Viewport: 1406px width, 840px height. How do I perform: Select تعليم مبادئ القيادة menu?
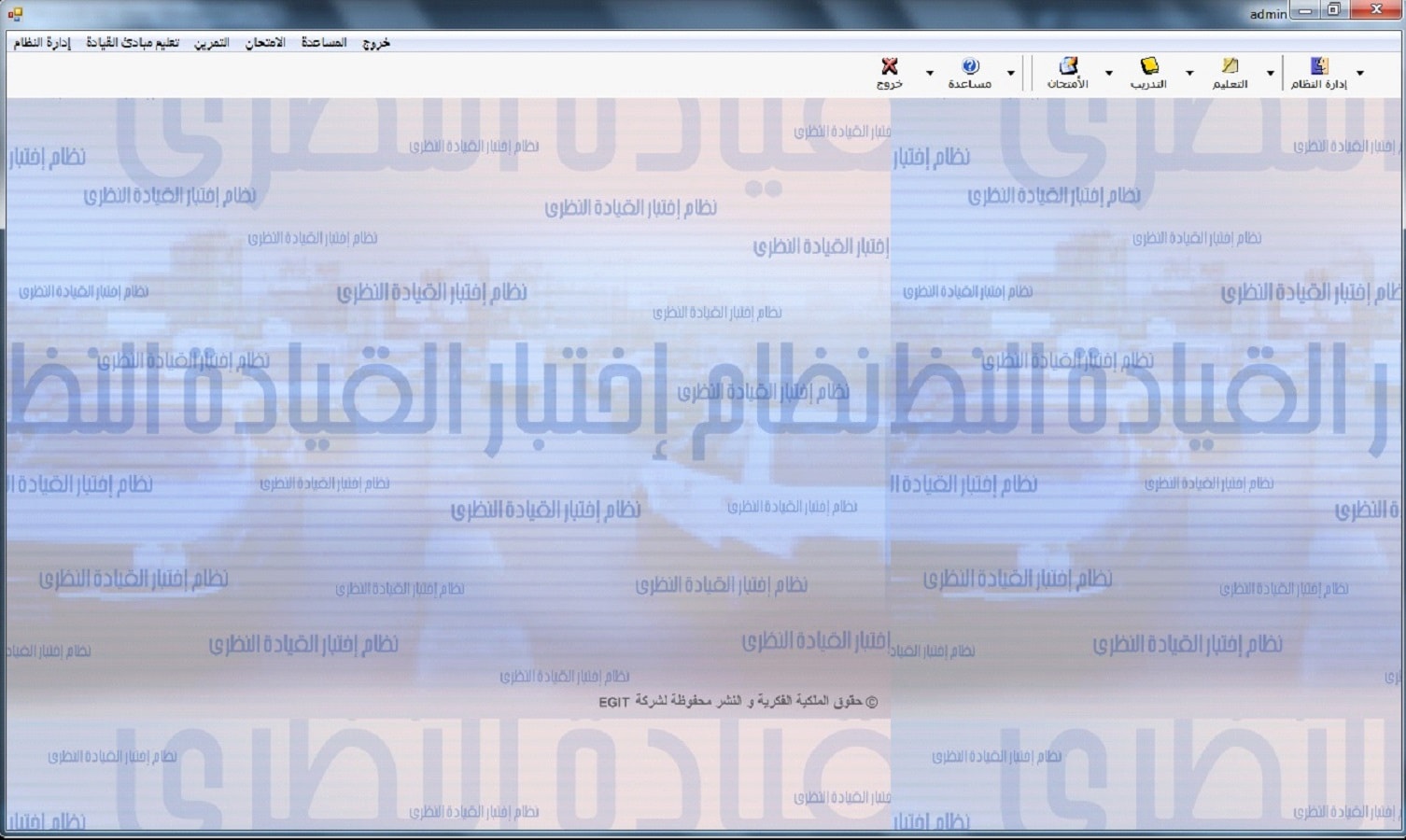point(133,43)
